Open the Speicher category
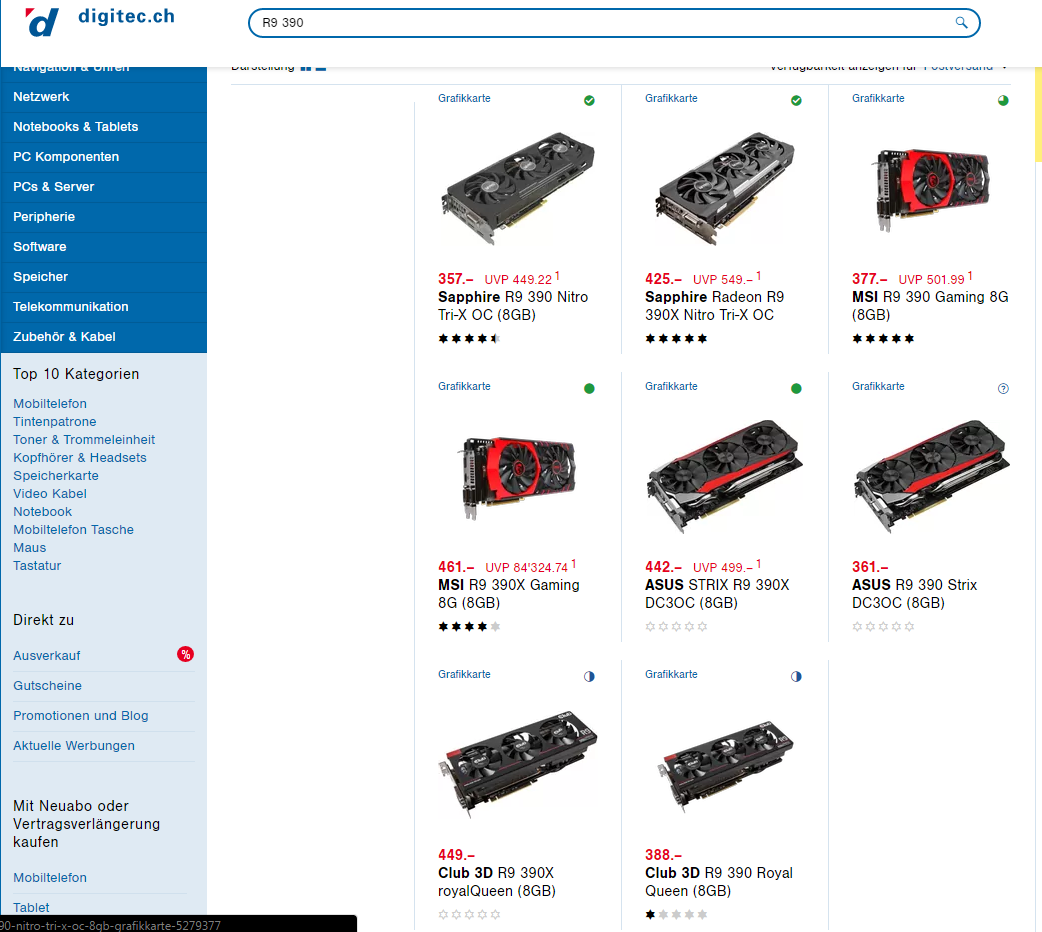 click(104, 277)
